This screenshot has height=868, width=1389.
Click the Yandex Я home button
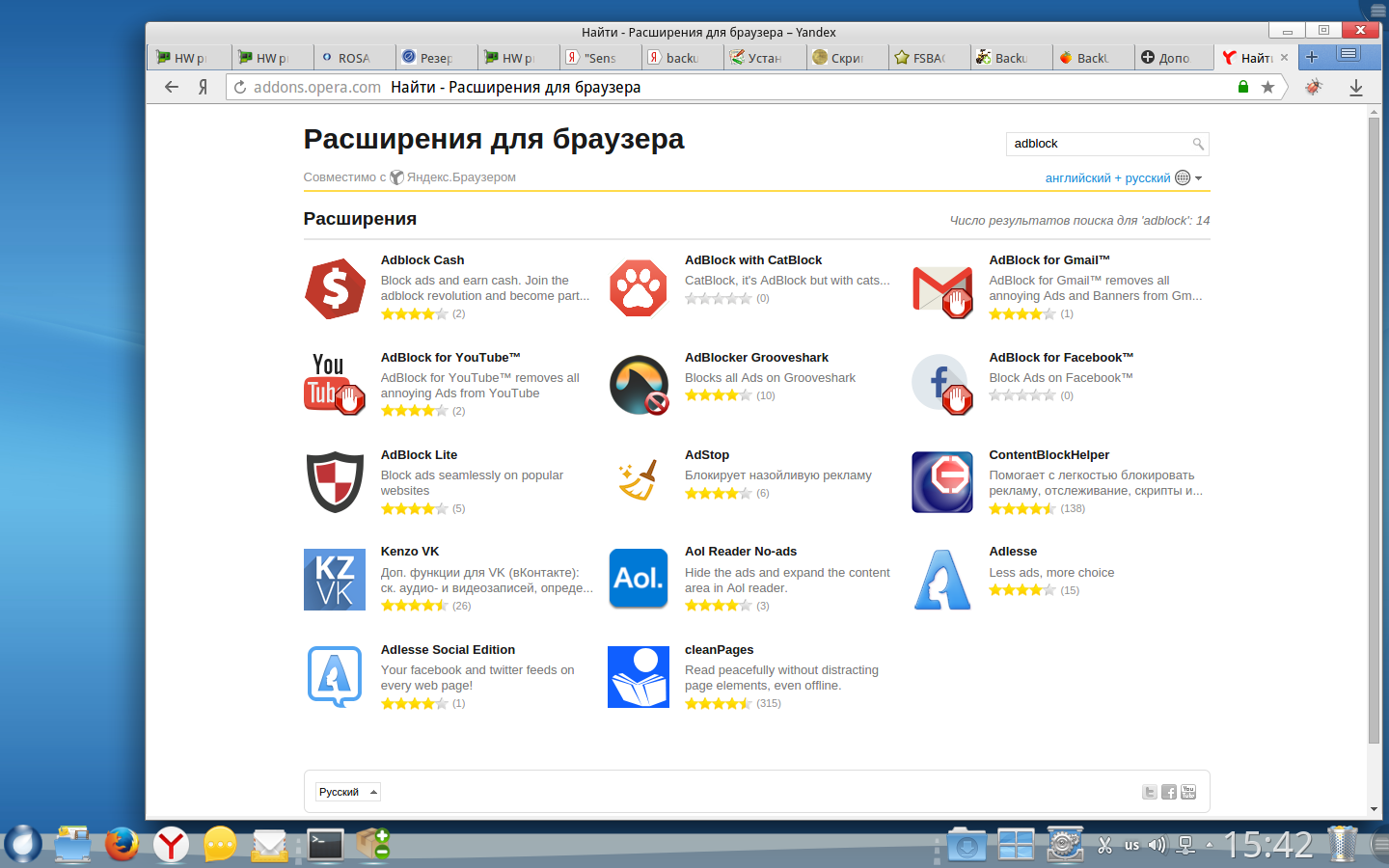click(x=203, y=87)
